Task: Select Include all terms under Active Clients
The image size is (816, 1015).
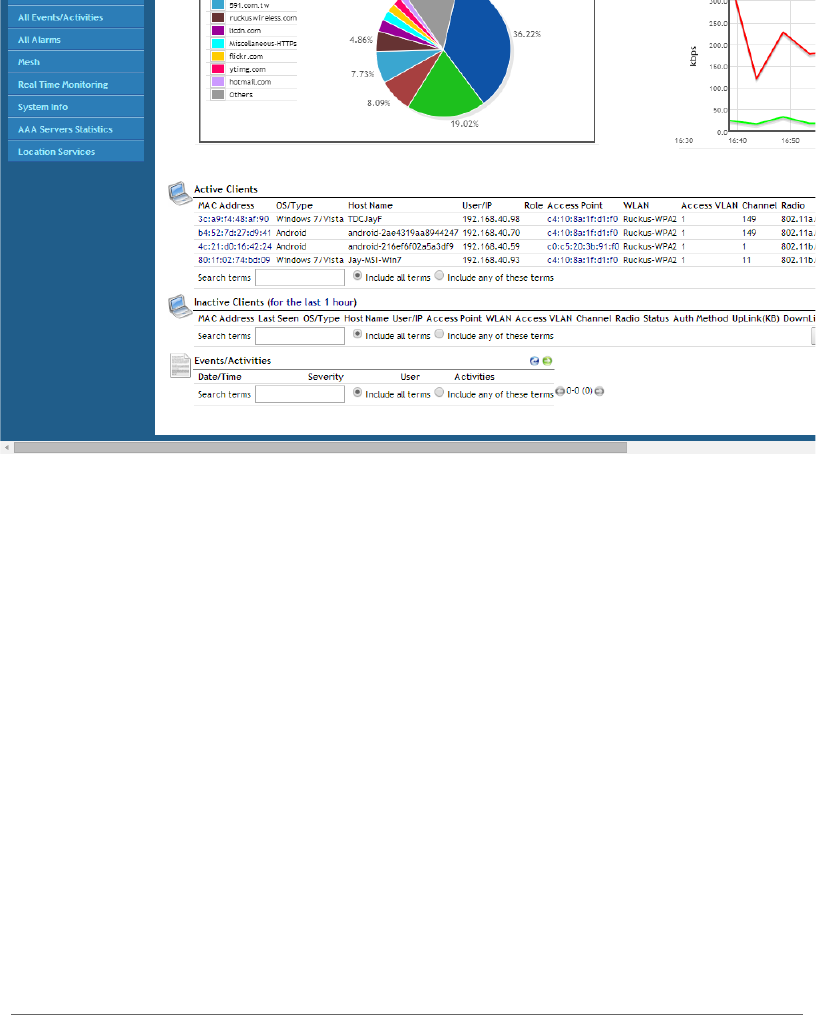Action: [357, 276]
